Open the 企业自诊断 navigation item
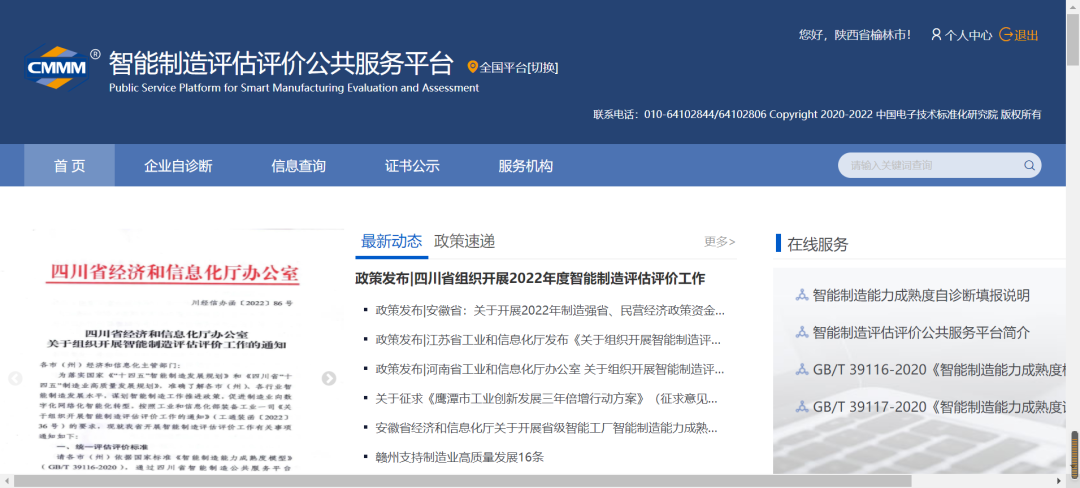 [178, 166]
